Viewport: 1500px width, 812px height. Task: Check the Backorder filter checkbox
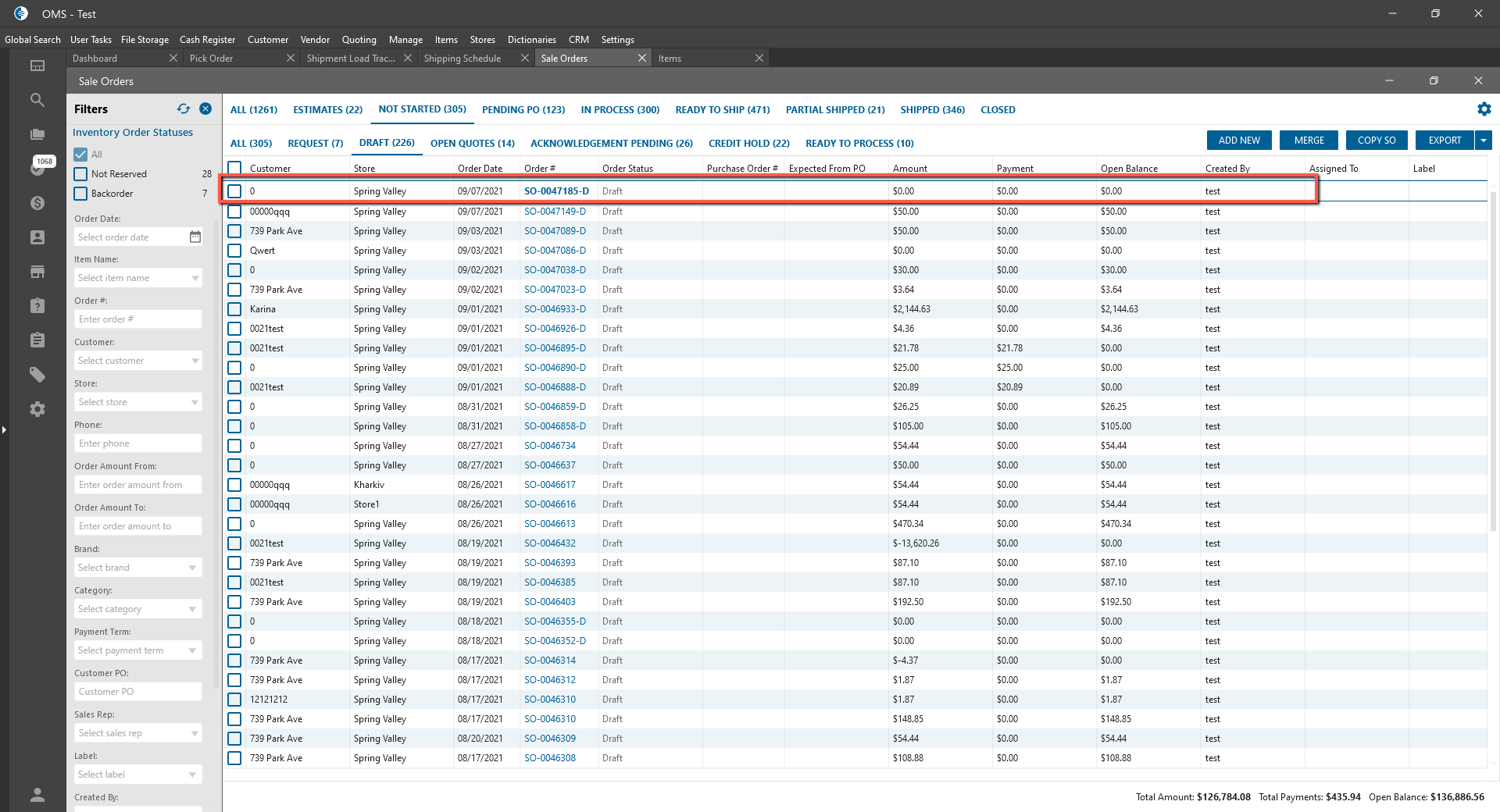click(x=80, y=194)
